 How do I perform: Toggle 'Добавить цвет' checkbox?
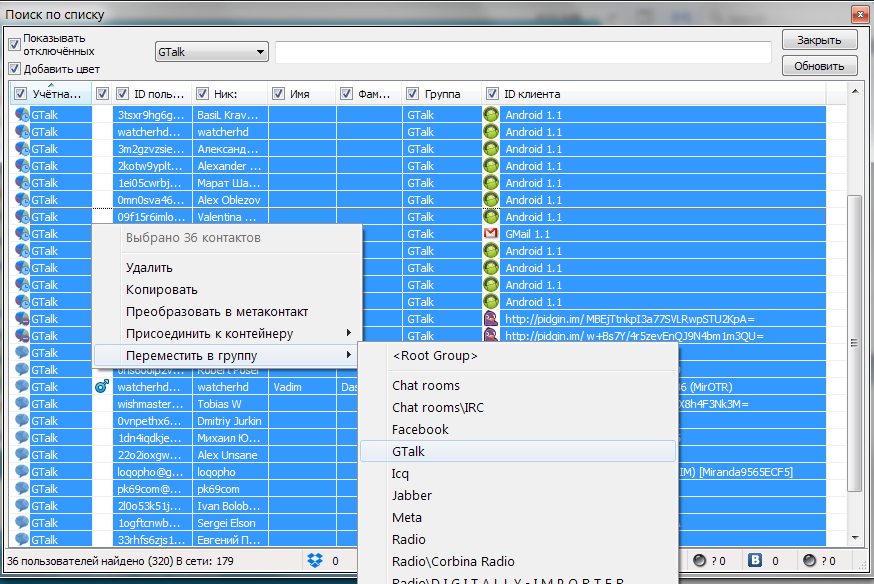15,69
